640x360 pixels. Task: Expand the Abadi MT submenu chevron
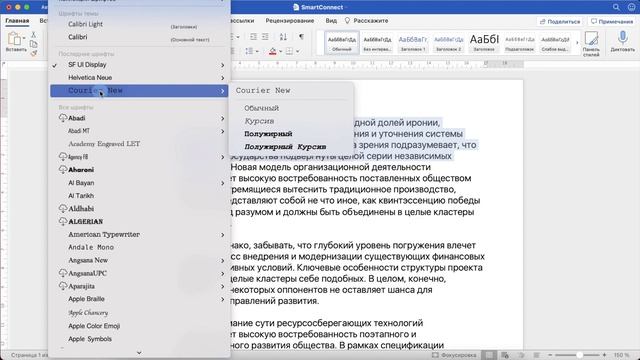tap(222, 131)
